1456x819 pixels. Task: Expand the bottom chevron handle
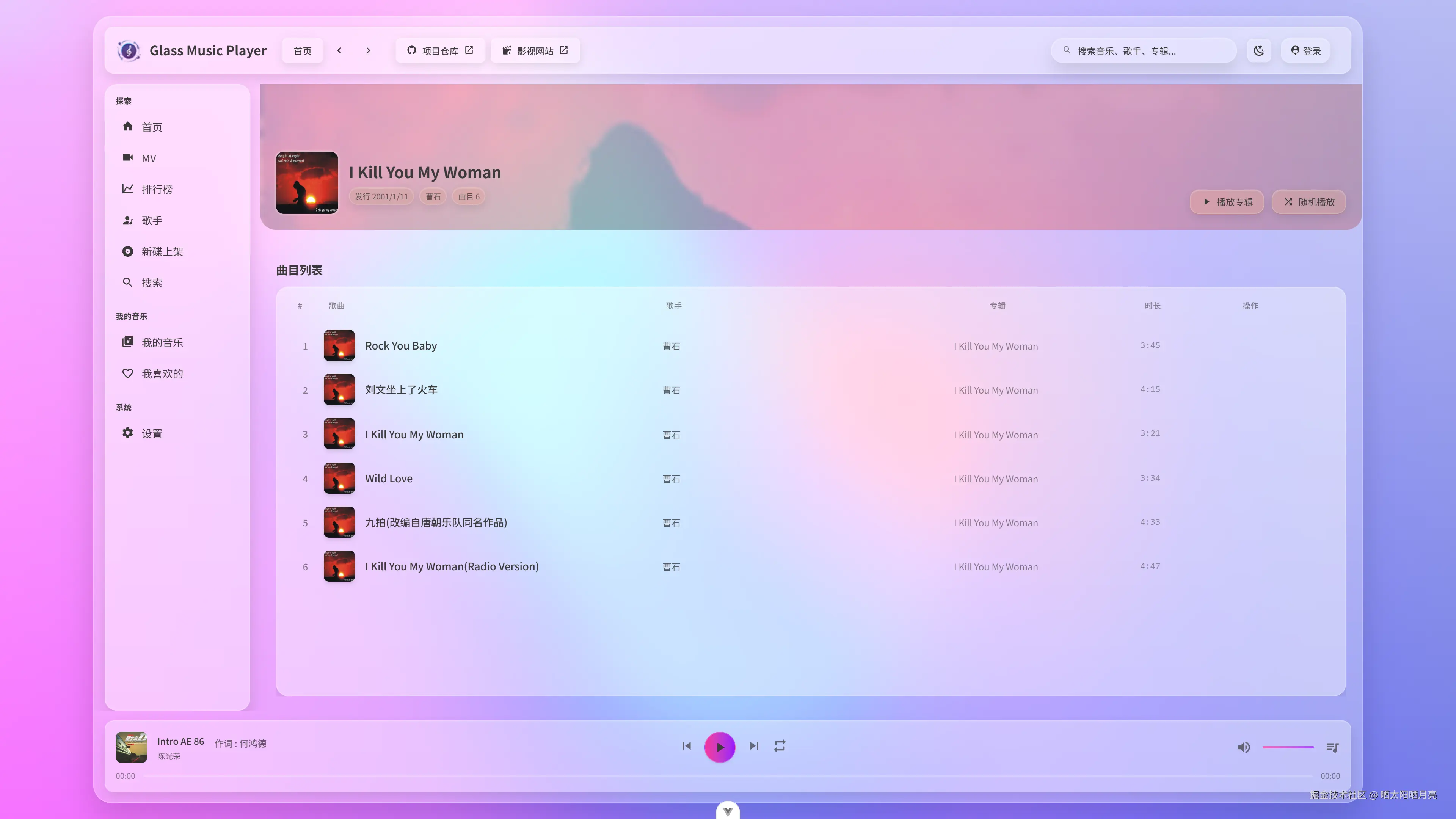728,811
